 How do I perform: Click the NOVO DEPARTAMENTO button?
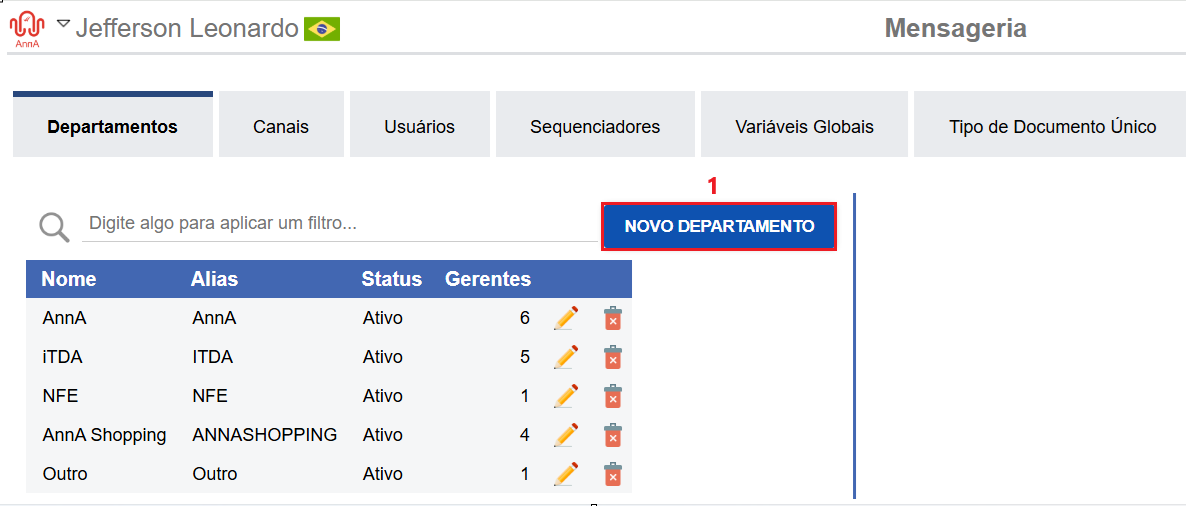719,226
